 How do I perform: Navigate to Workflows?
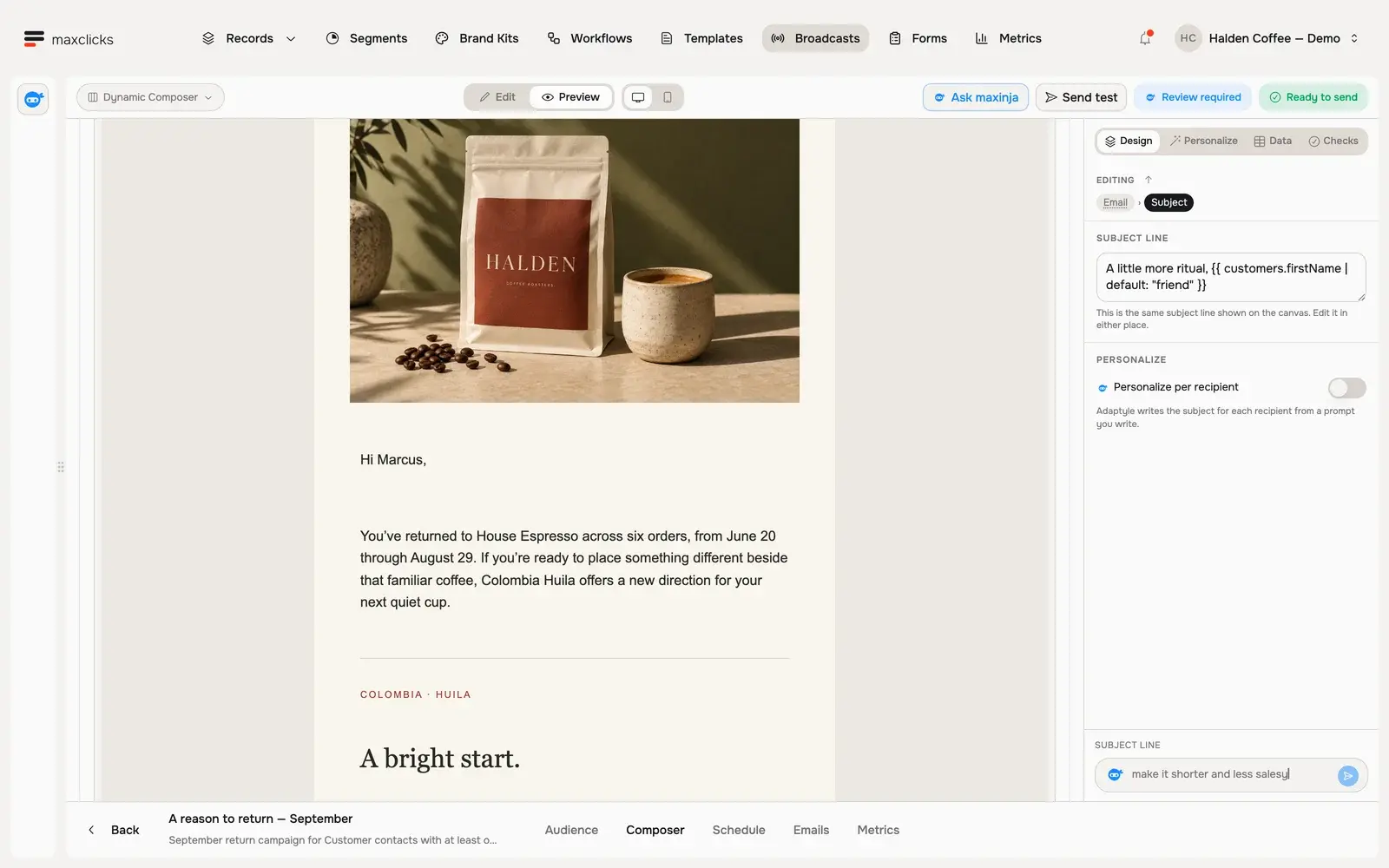click(589, 38)
